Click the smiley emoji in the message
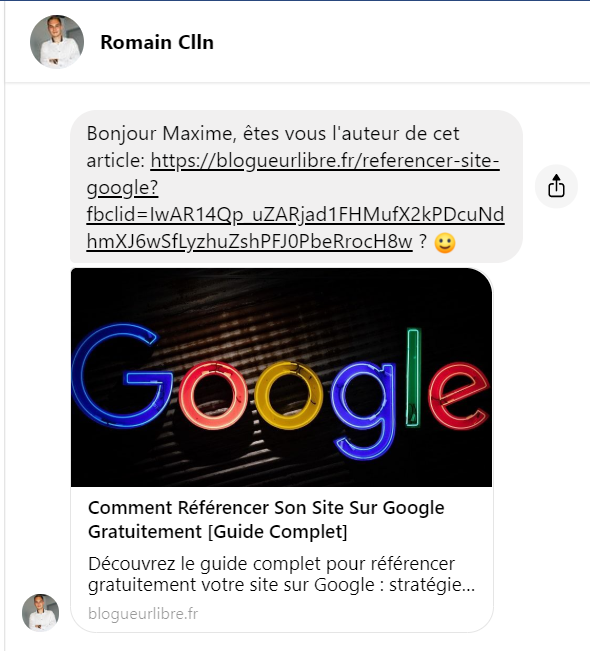 pos(445,242)
